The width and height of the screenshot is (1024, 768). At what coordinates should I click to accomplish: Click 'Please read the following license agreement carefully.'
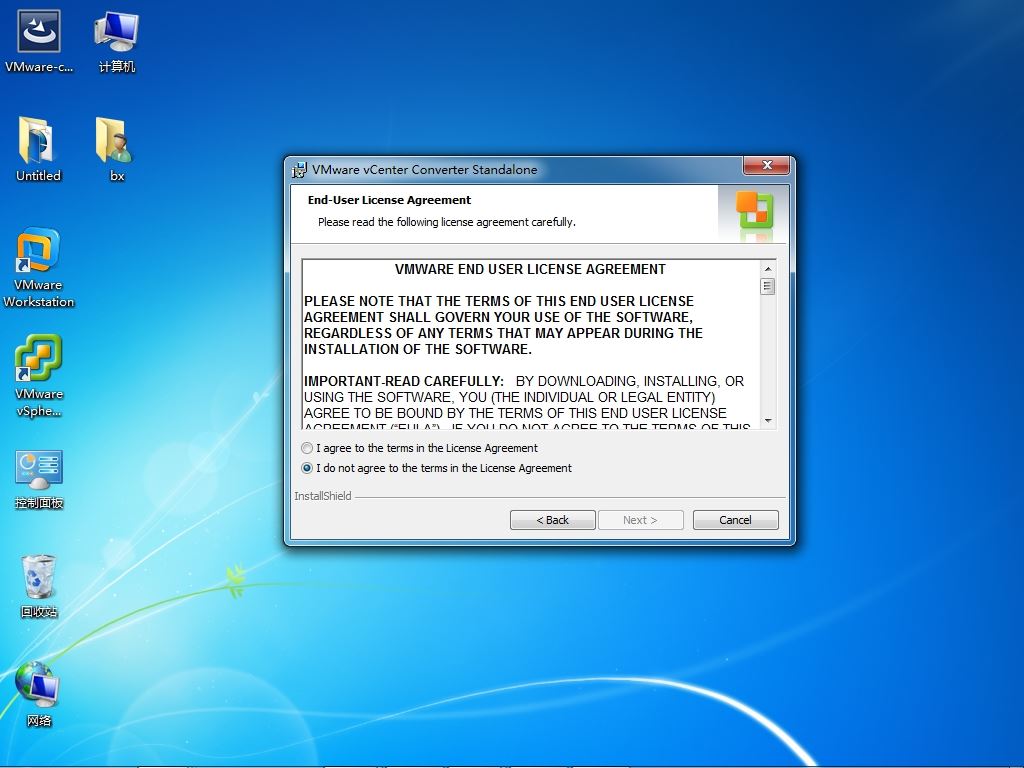[x=447, y=222]
